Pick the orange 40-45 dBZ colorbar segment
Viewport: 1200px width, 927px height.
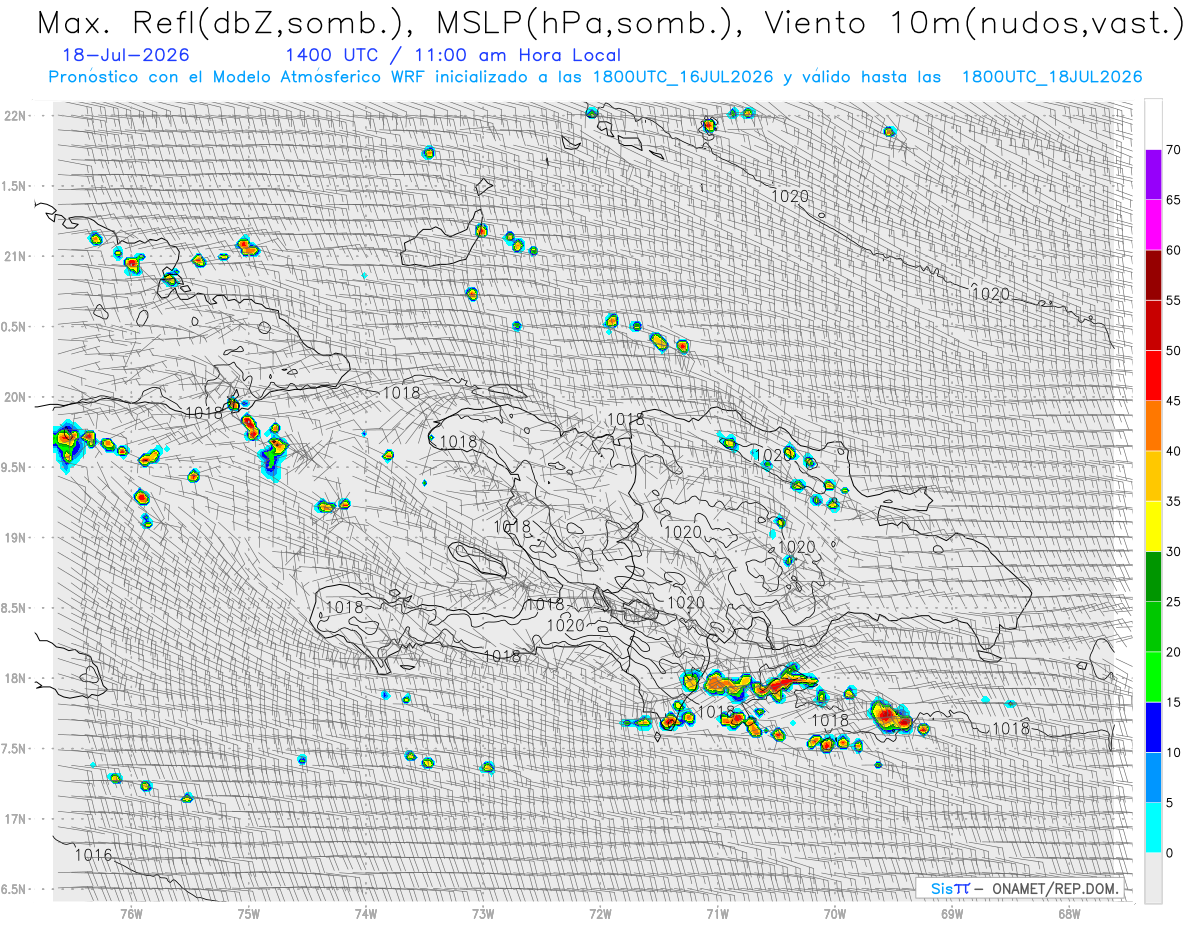click(x=1153, y=426)
